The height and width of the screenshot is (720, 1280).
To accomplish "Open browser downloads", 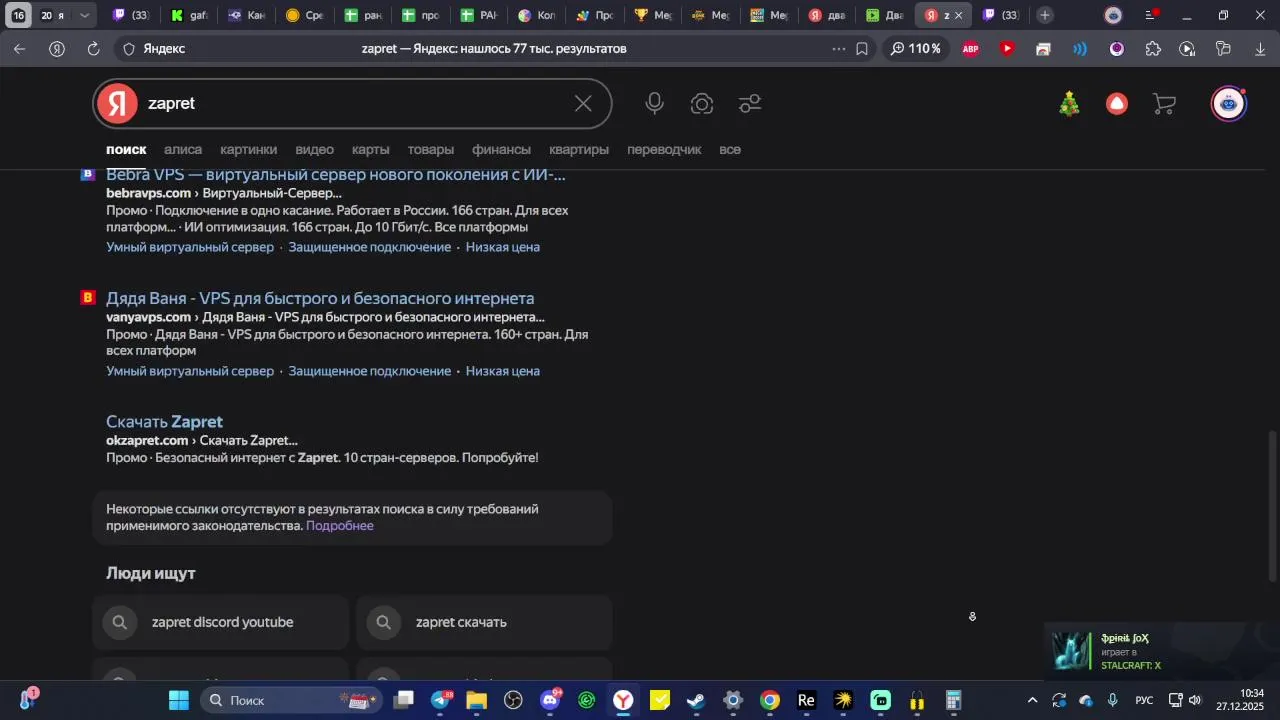I will [x=1259, y=49].
